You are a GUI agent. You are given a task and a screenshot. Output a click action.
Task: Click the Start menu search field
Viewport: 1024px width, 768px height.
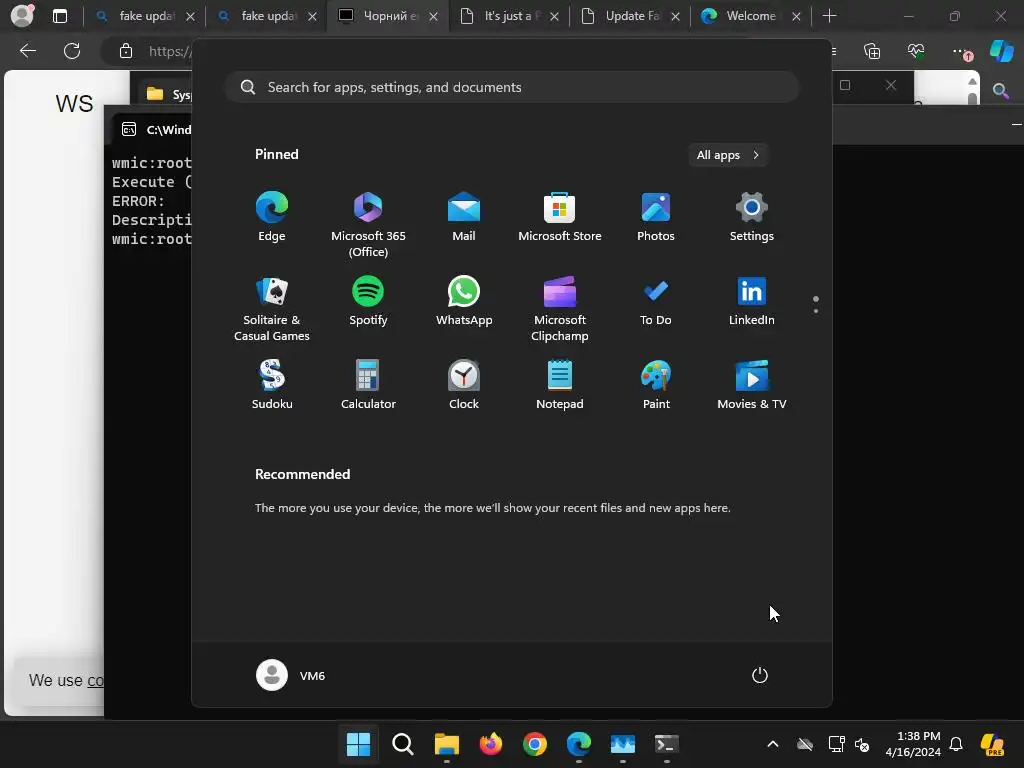pyautogui.click(x=512, y=87)
